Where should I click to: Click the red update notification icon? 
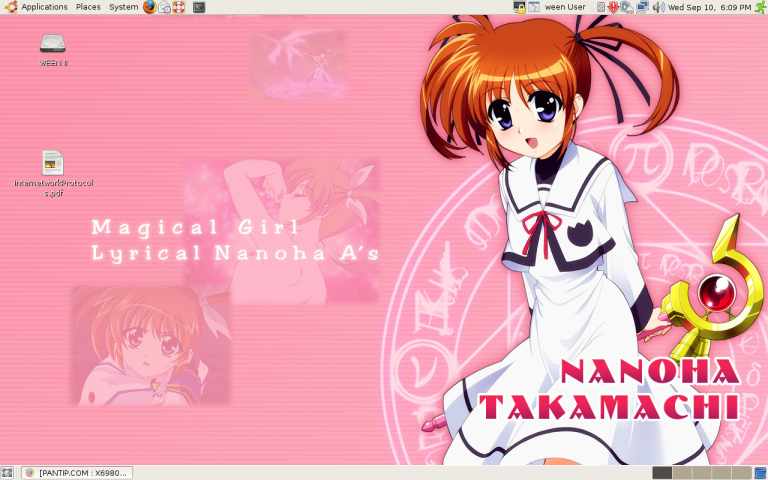[x=614, y=7]
